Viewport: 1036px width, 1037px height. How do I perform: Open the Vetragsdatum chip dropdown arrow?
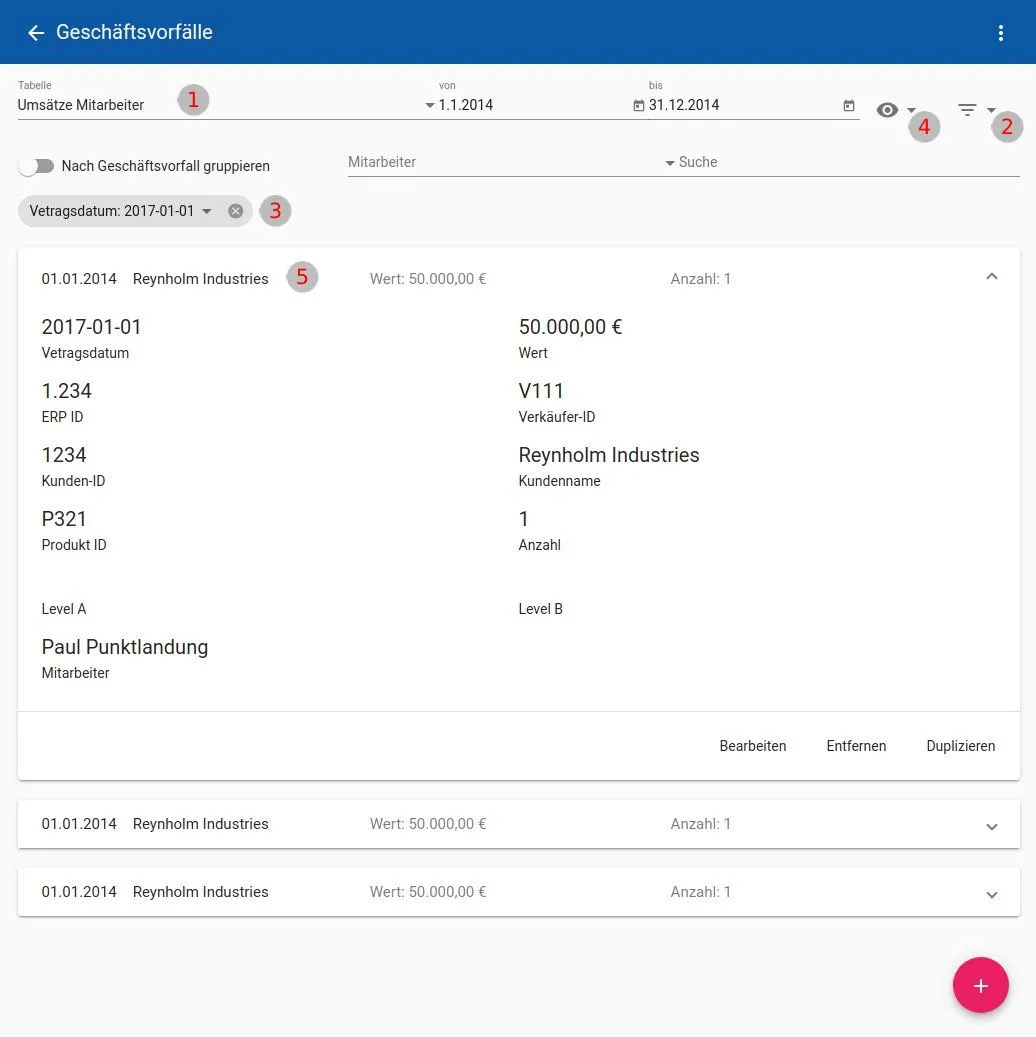207,211
